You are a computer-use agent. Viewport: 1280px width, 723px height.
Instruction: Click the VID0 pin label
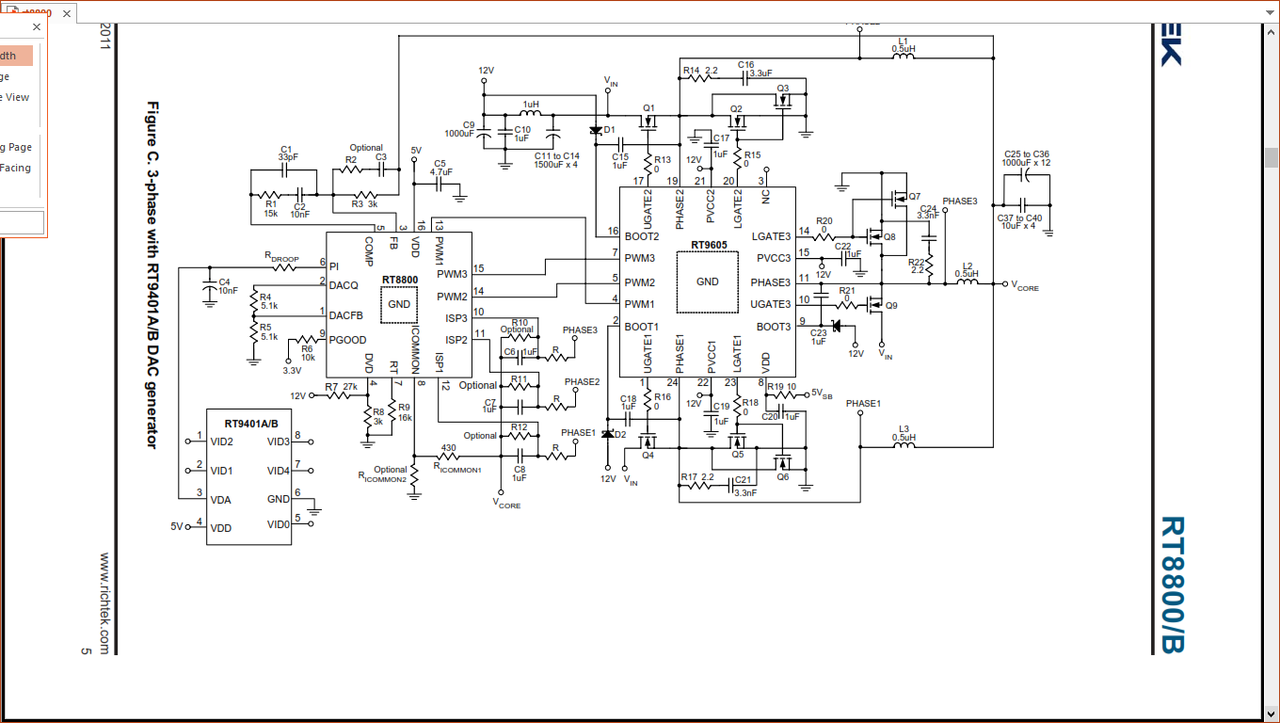278,524
